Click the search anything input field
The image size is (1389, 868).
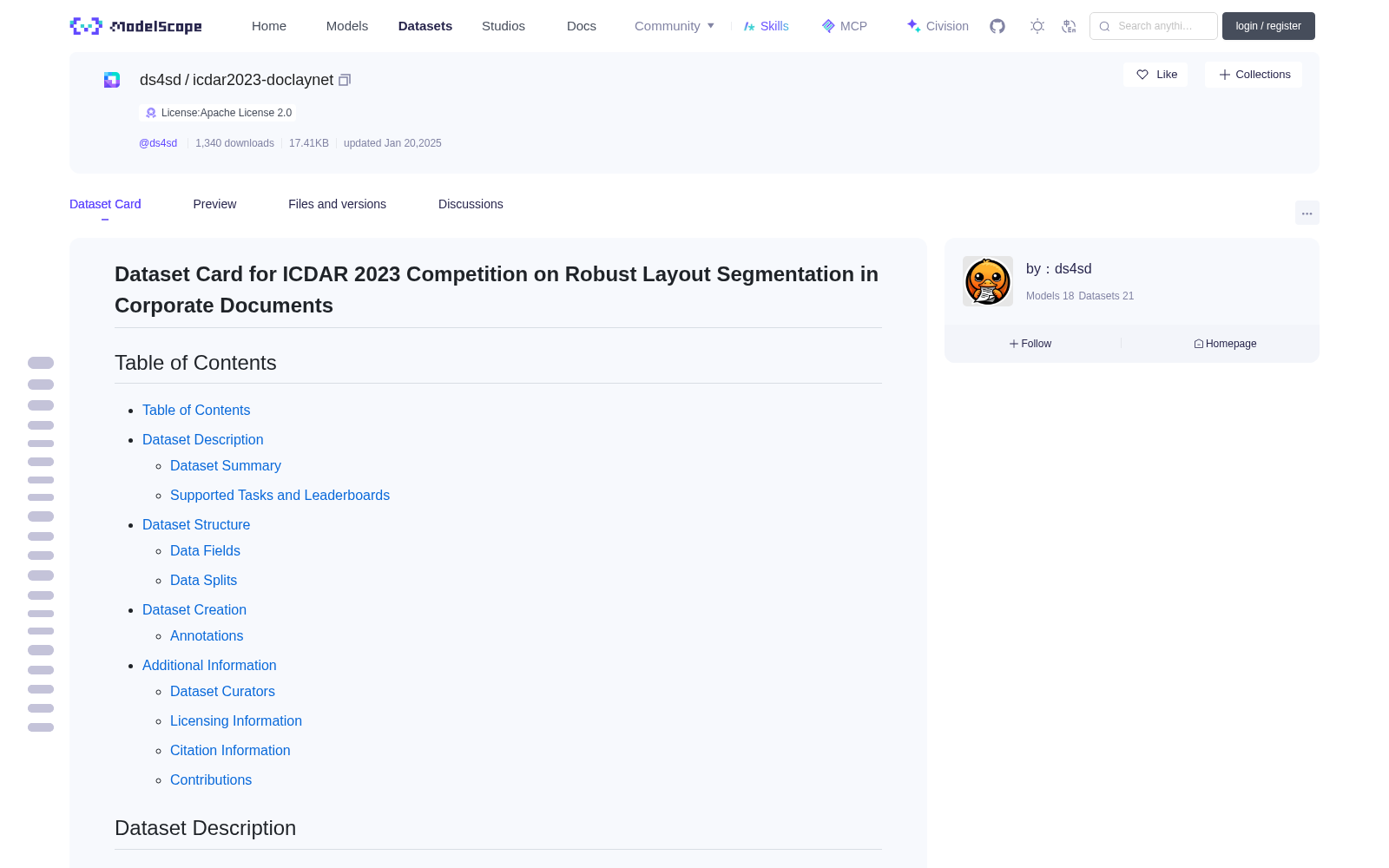point(1154,26)
